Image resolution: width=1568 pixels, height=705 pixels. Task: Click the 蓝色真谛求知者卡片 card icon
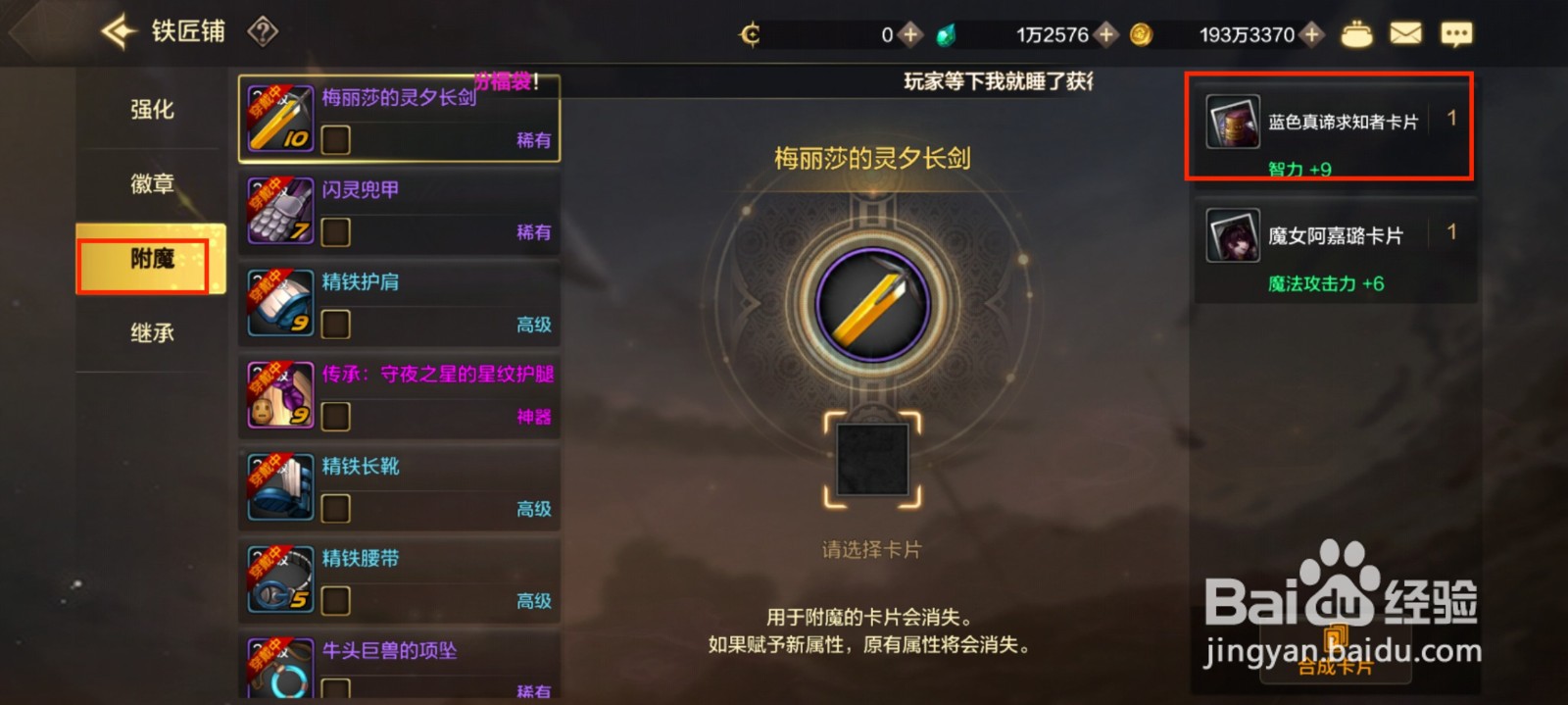coord(1233,122)
